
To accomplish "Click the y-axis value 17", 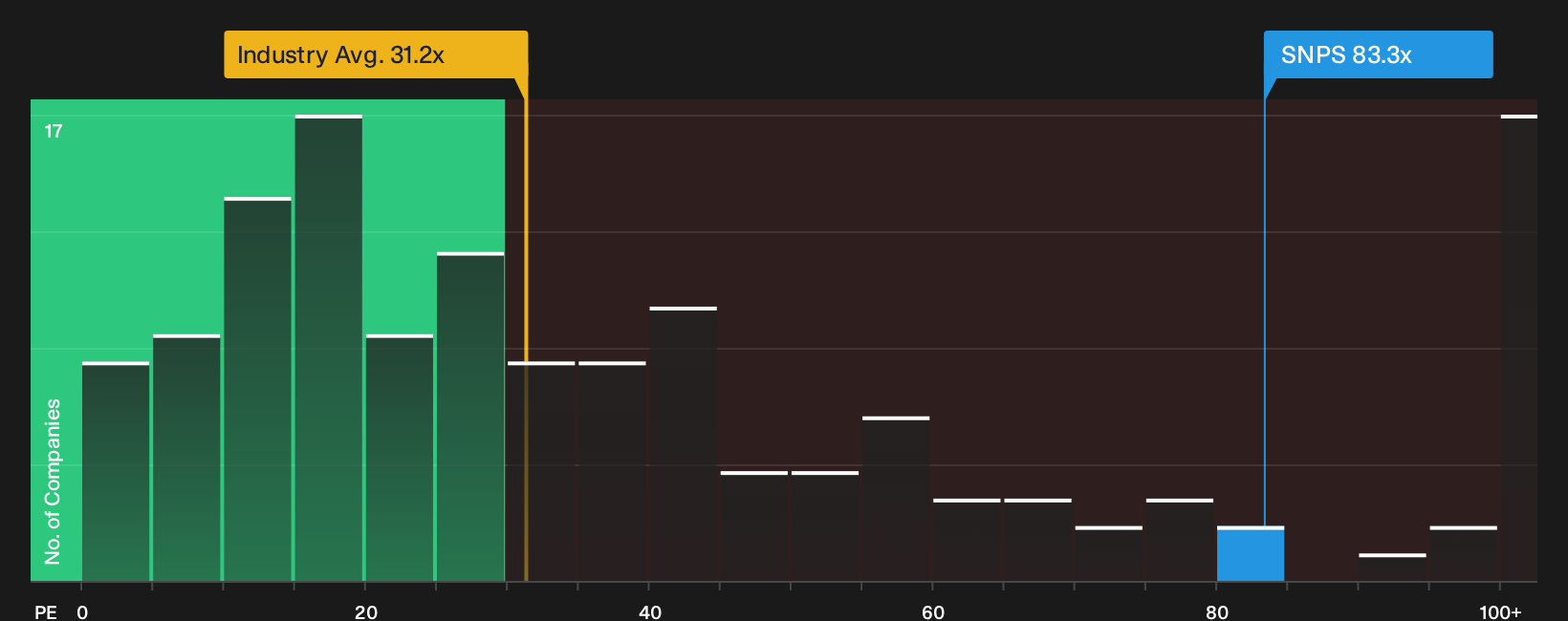I will (54, 132).
